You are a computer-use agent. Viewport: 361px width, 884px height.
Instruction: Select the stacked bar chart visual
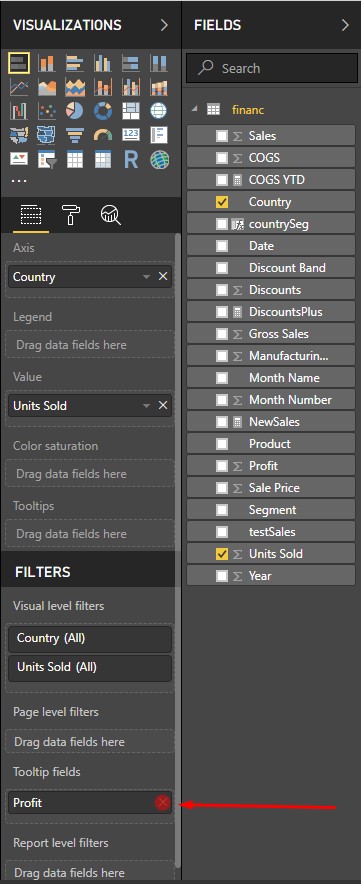[19, 64]
